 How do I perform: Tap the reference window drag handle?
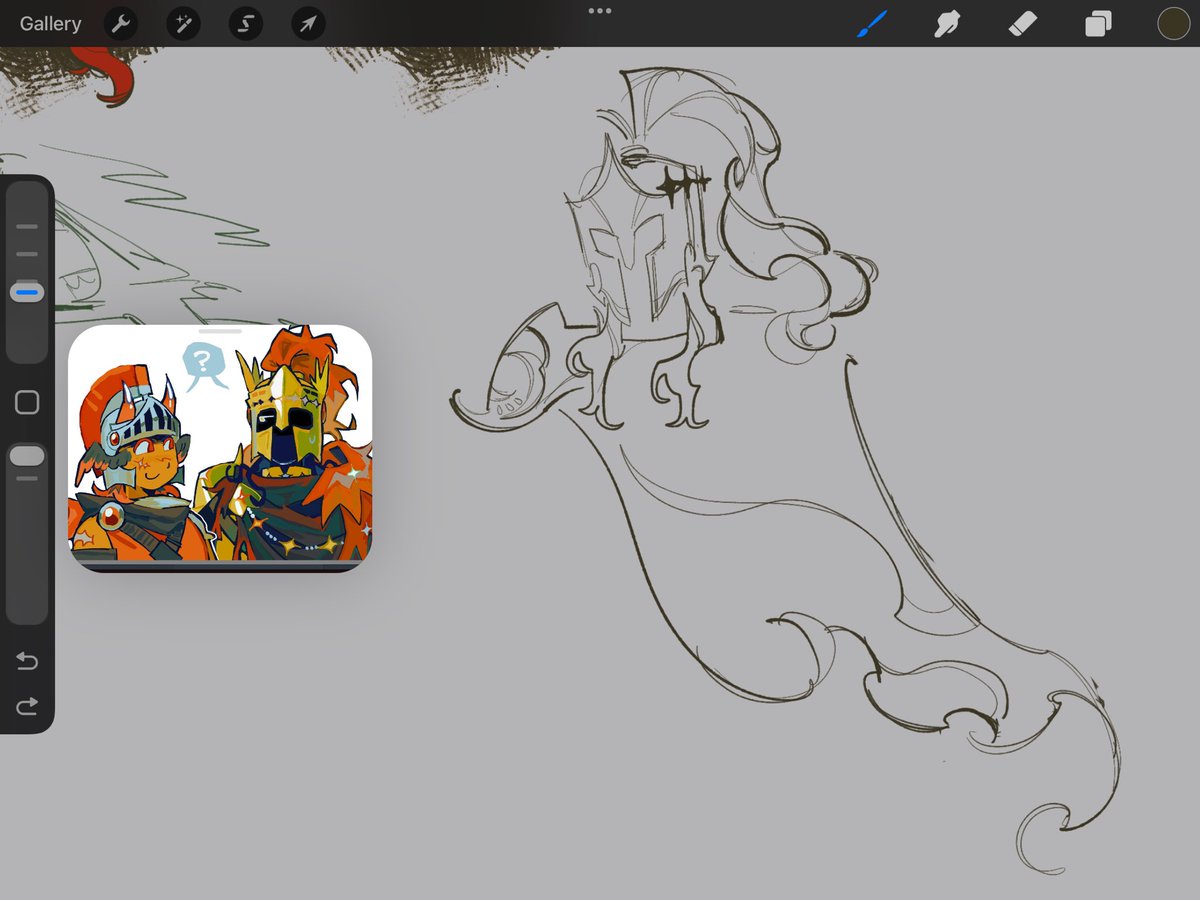[x=220, y=330]
